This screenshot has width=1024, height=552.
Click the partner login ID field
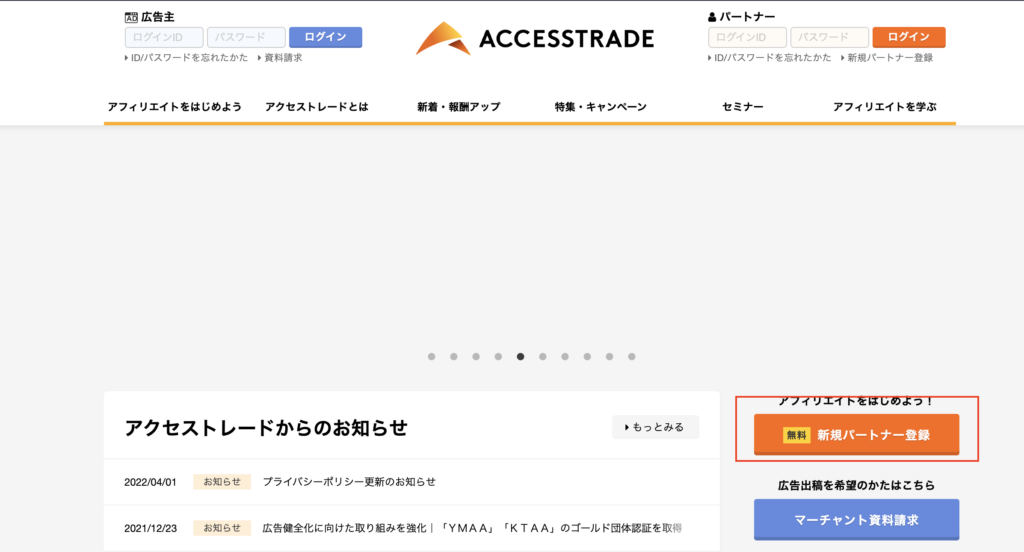(x=747, y=37)
